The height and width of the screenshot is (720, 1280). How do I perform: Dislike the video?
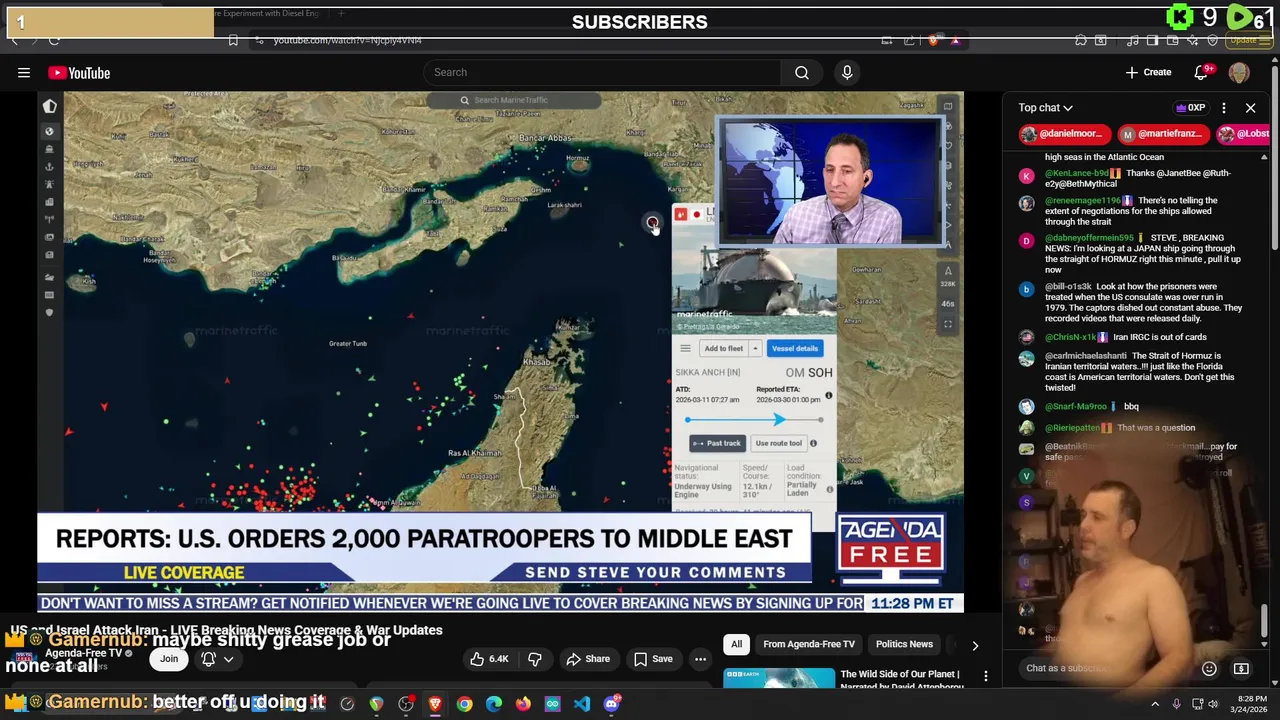[x=535, y=659]
